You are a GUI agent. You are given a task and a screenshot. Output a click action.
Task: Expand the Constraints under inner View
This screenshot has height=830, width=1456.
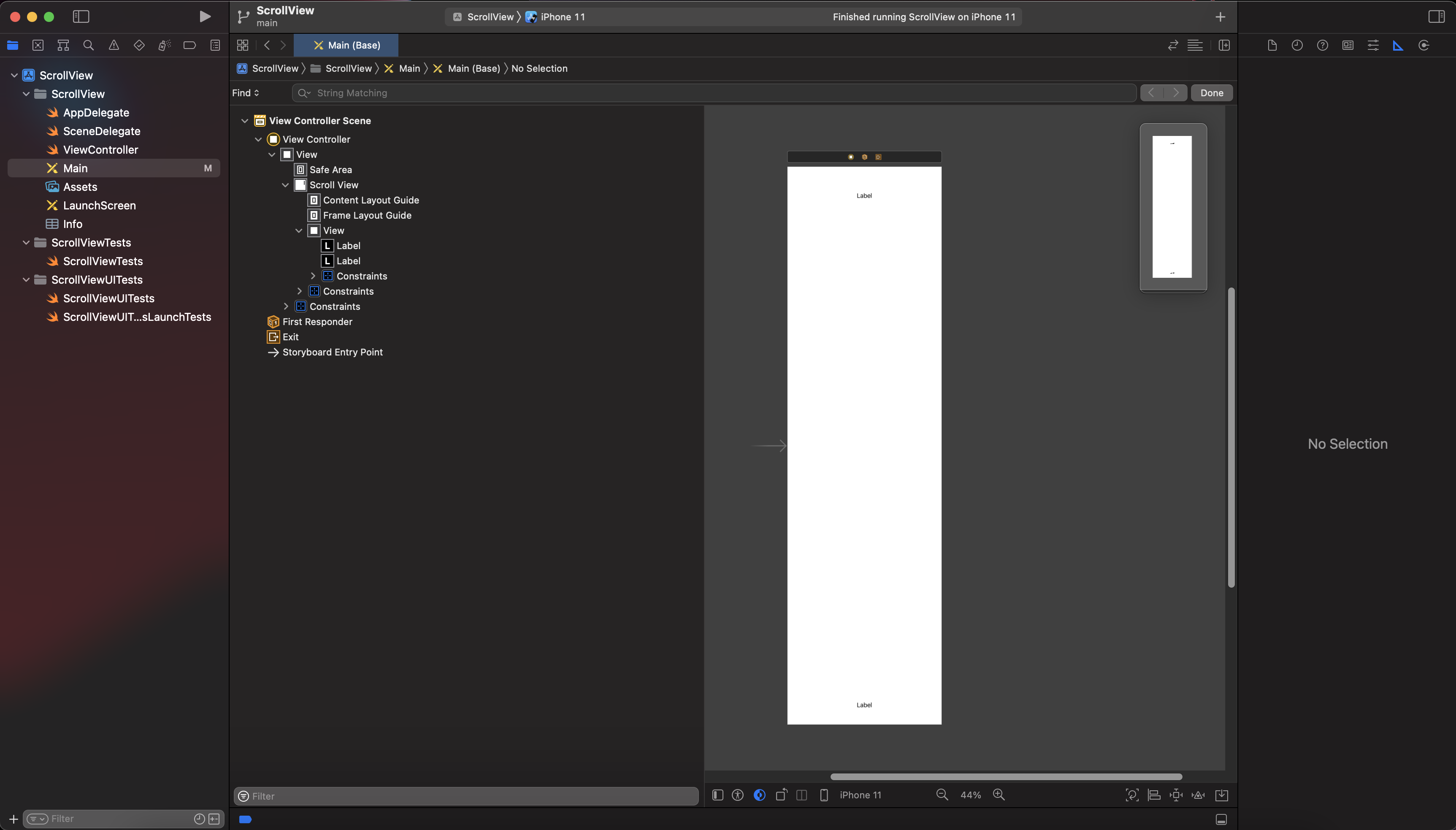click(x=313, y=276)
